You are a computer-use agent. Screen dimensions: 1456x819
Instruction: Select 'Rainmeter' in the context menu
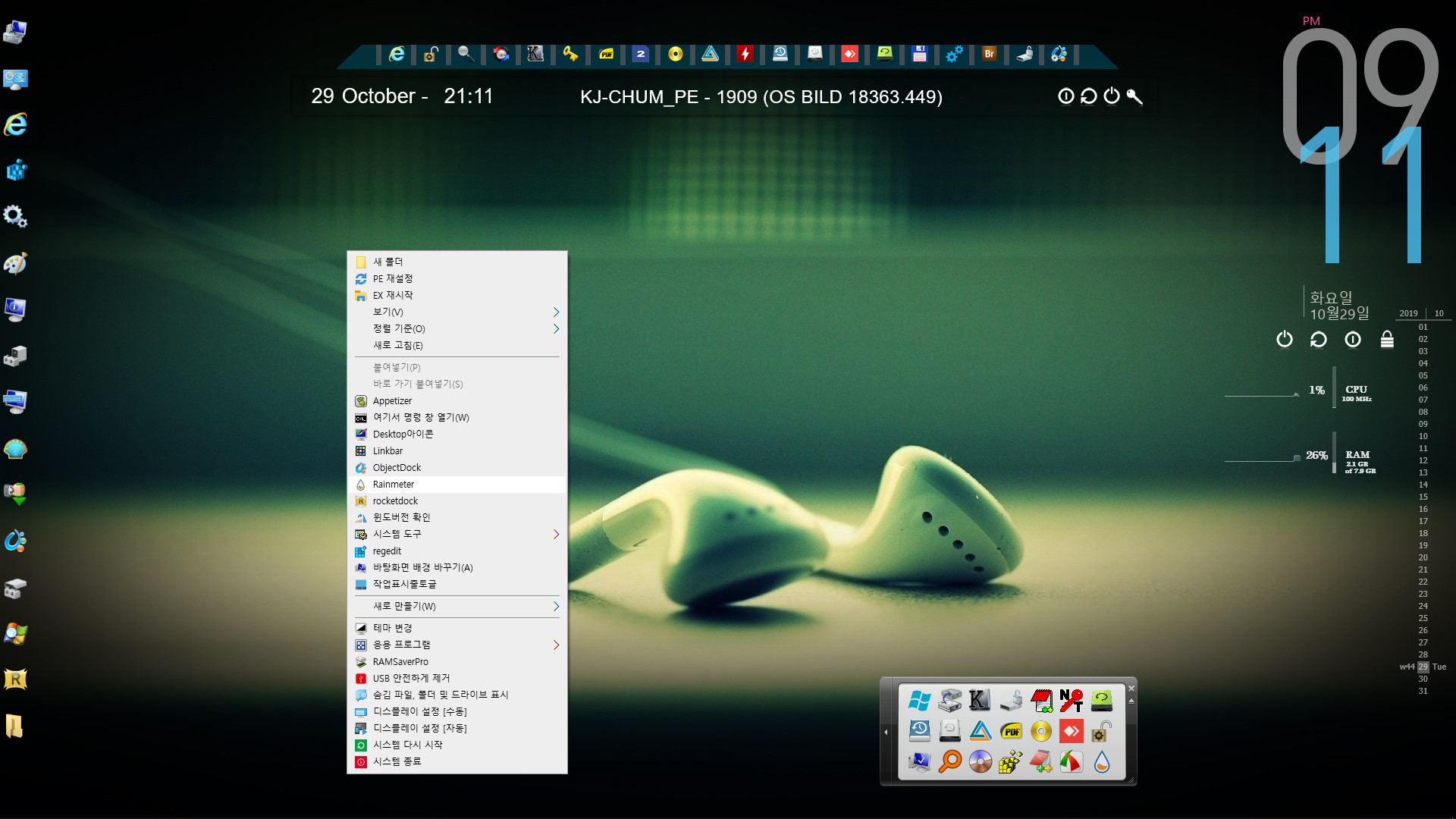tap(457, 484)
